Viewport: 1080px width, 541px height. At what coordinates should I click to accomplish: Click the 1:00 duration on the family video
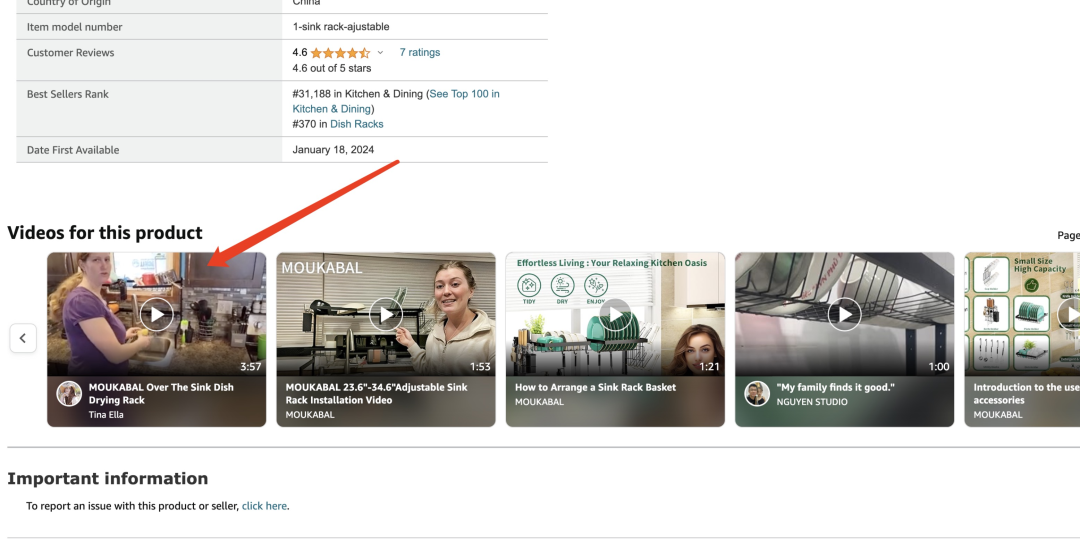939,367
